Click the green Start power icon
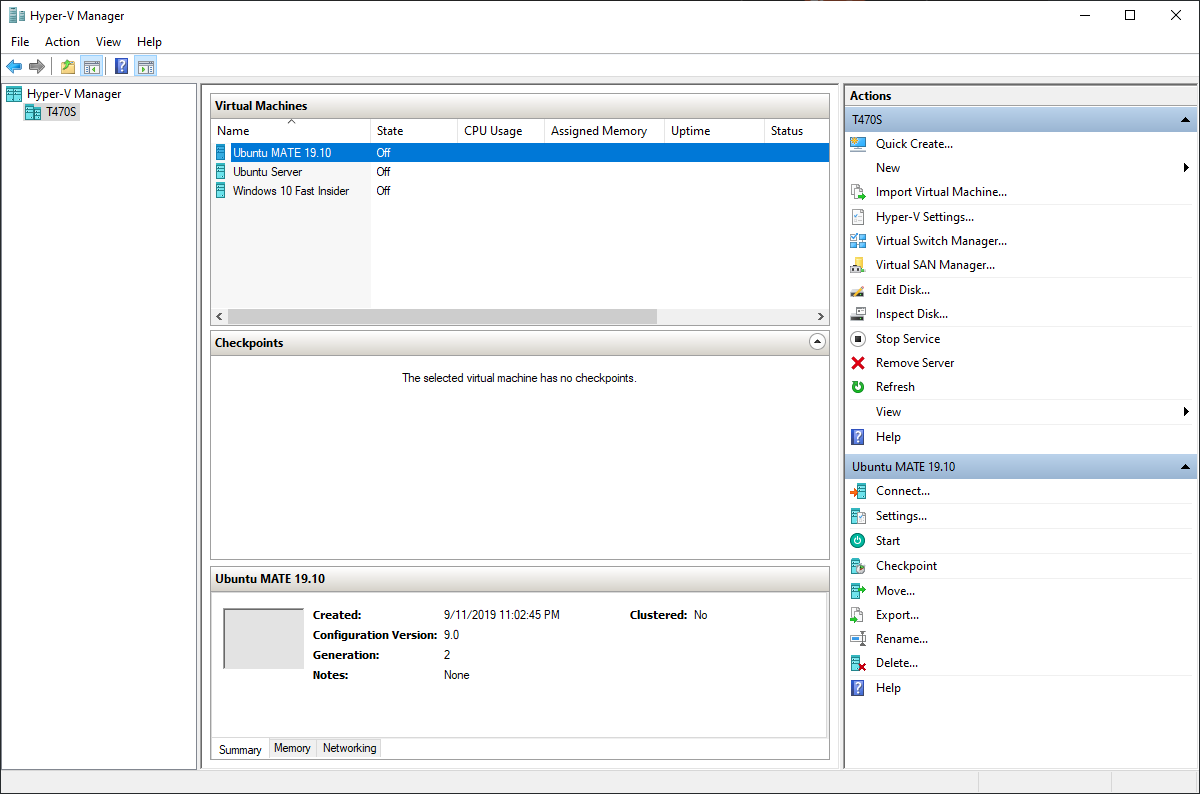Image resolution: width=1200 pixels, height=794 pixels. 857,541
